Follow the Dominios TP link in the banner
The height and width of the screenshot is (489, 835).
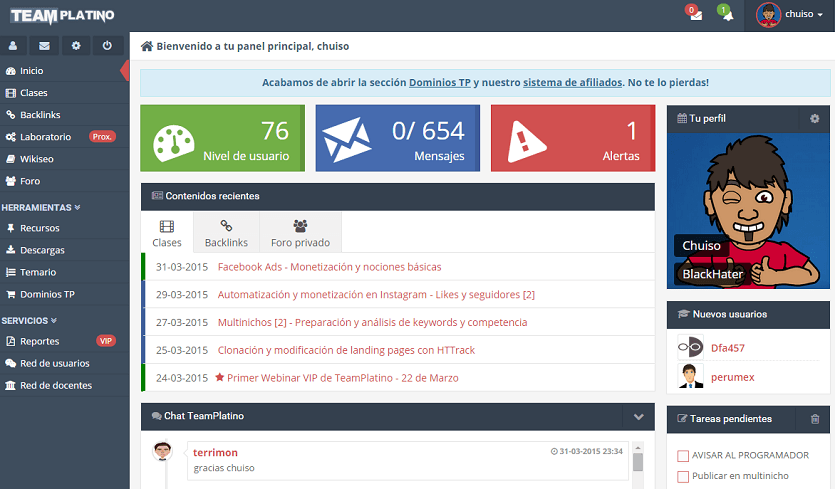point(440,83)
